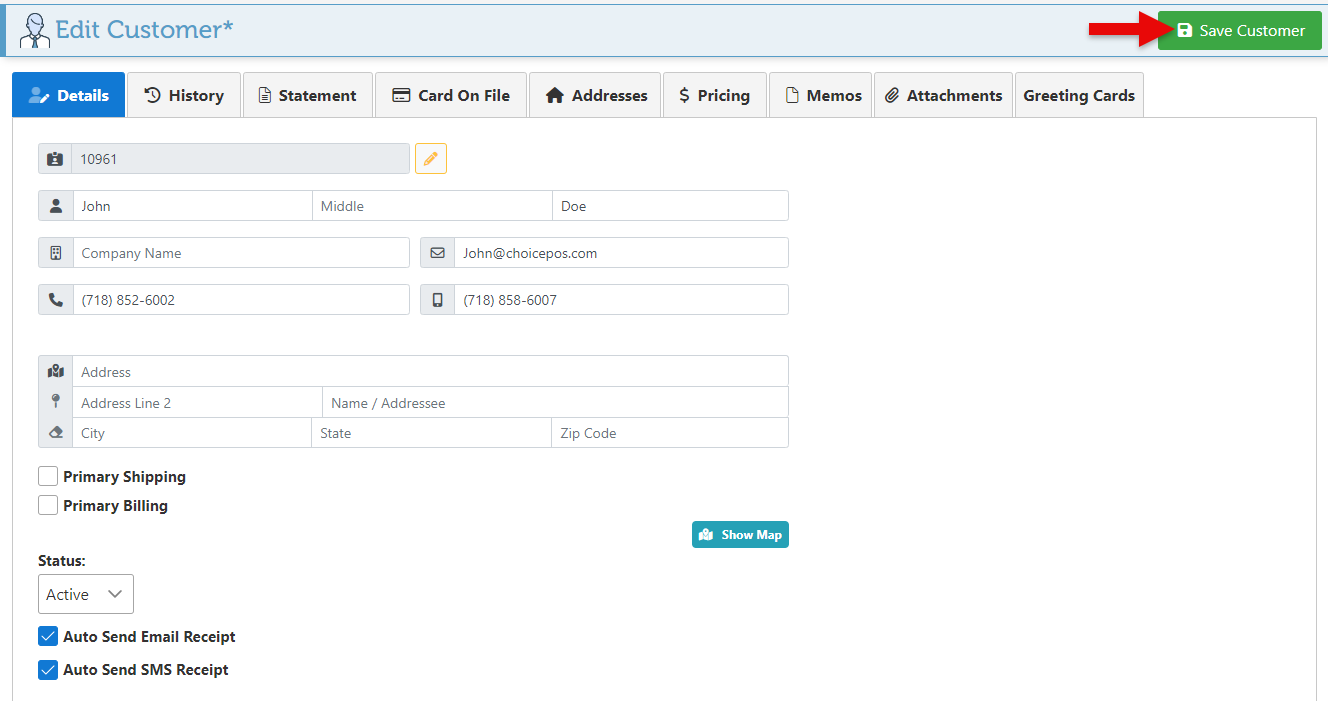Image resolution: width=1328 pixels, height=701 pixels.
Task: Uncheck Auto Send SMS Receipt
Action: pos(48,670)
